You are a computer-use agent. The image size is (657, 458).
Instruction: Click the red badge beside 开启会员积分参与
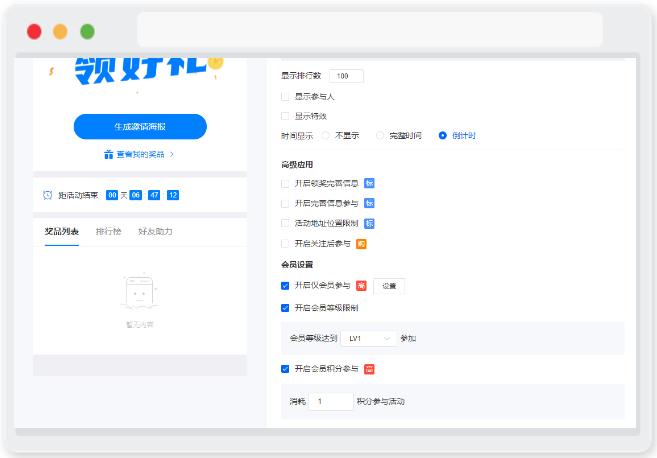[x=369, y=369]
